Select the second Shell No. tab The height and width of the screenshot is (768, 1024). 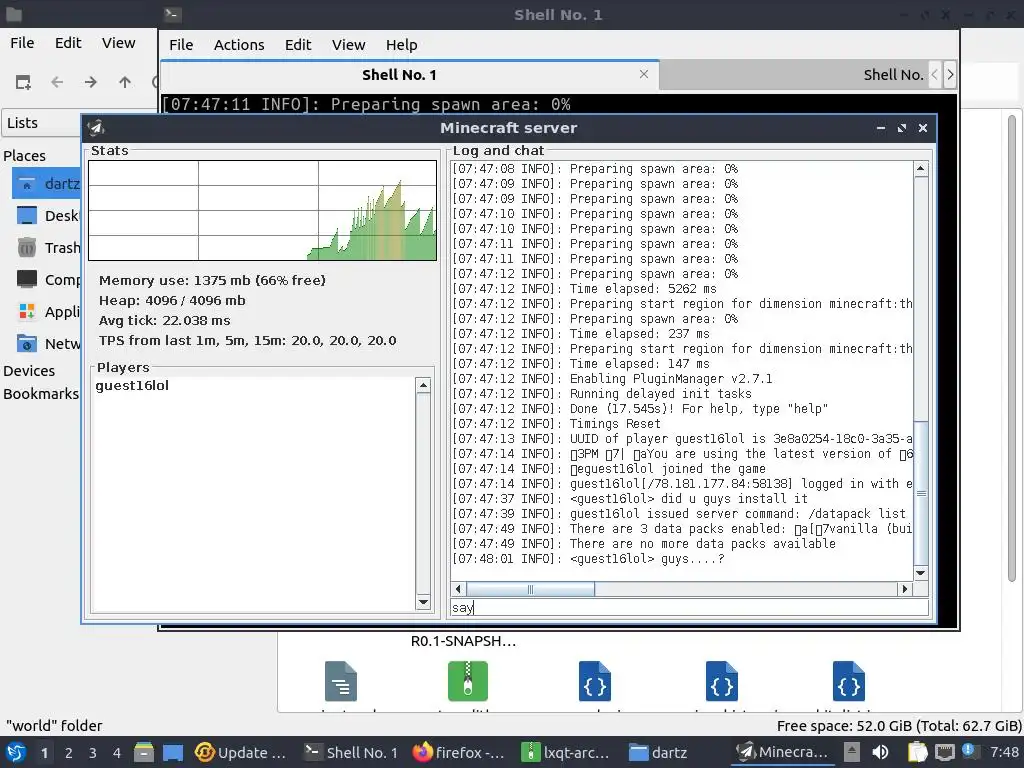click(x=793, y=74)
